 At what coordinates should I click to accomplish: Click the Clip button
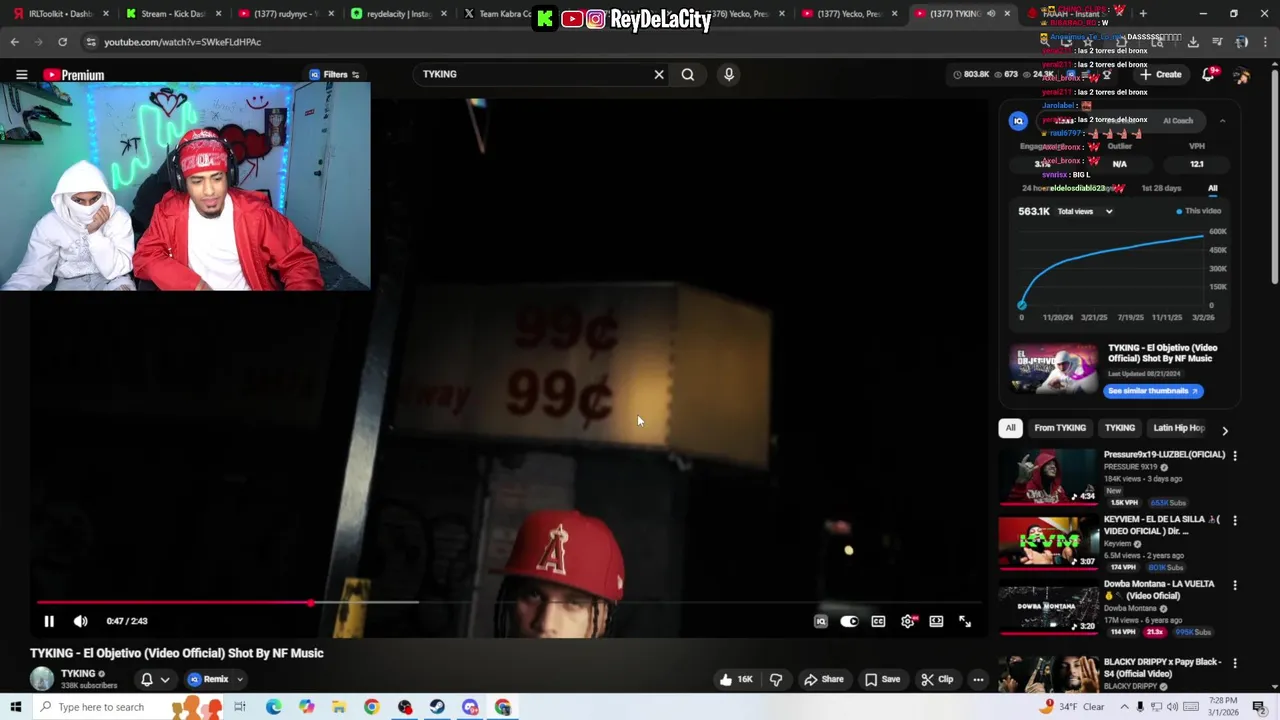point(937,679)
